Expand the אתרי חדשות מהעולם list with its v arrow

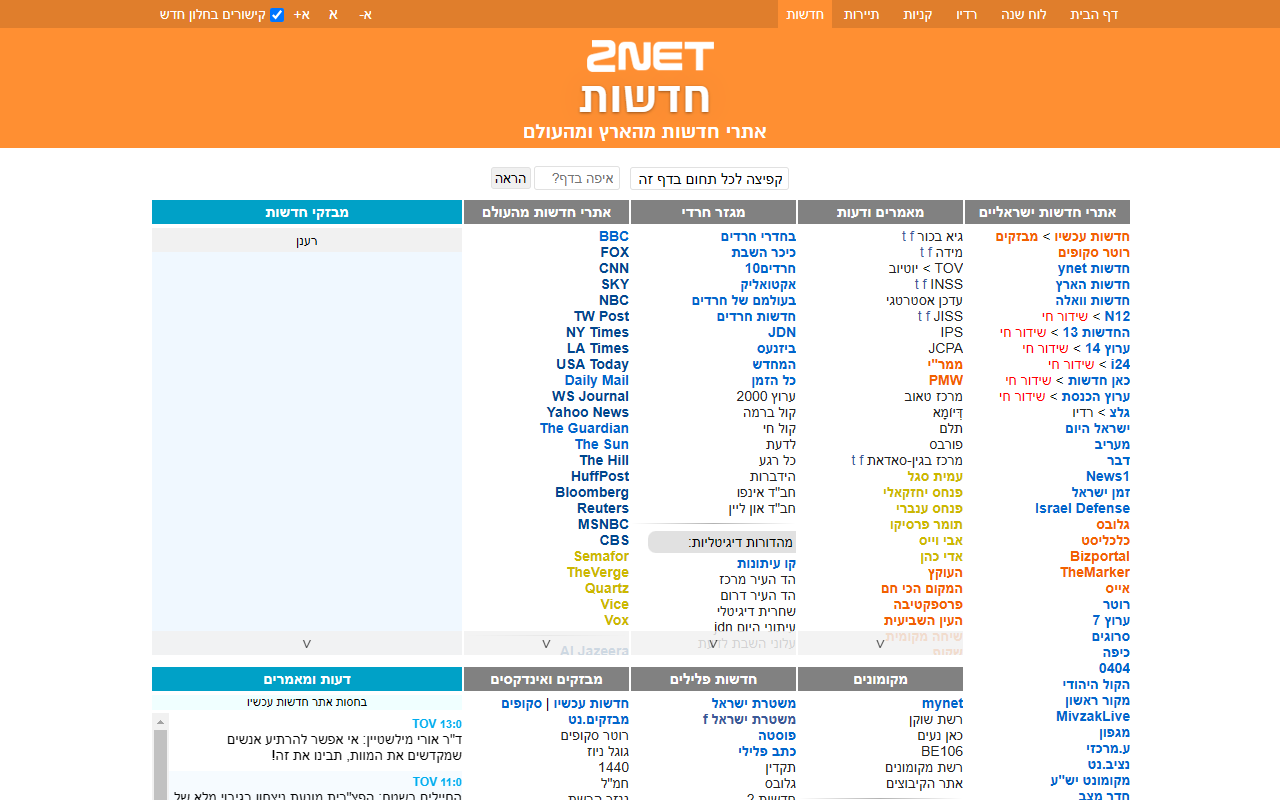tap(546, 644)
